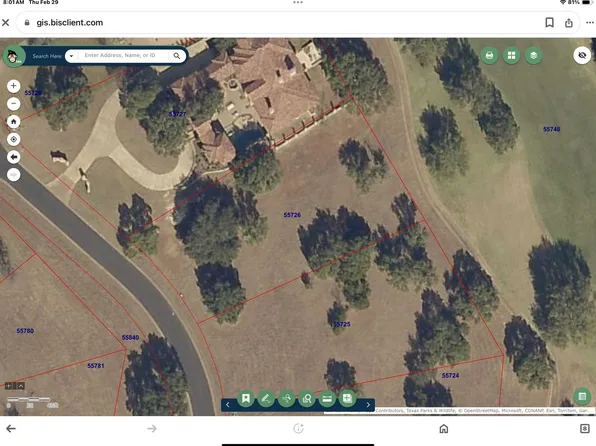596x446 pixels.
Task: Zoom out with the minus button
Action: (x=14, y=103)
